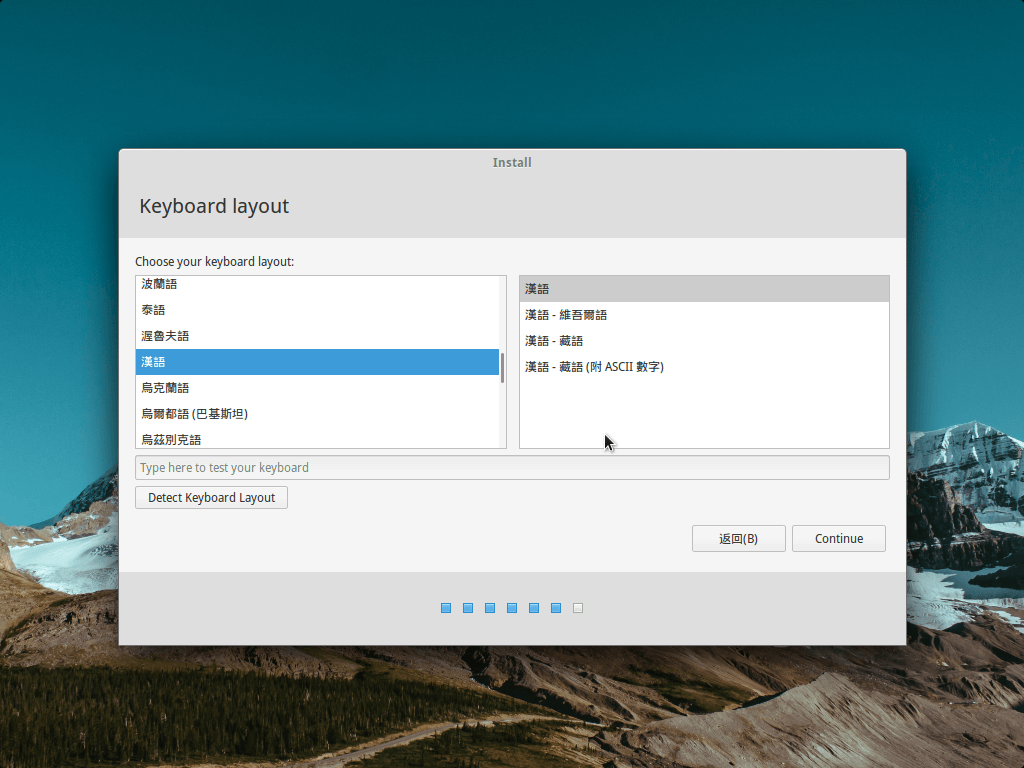Pick 烏克蘭語 from the language list

pos(166,388)
